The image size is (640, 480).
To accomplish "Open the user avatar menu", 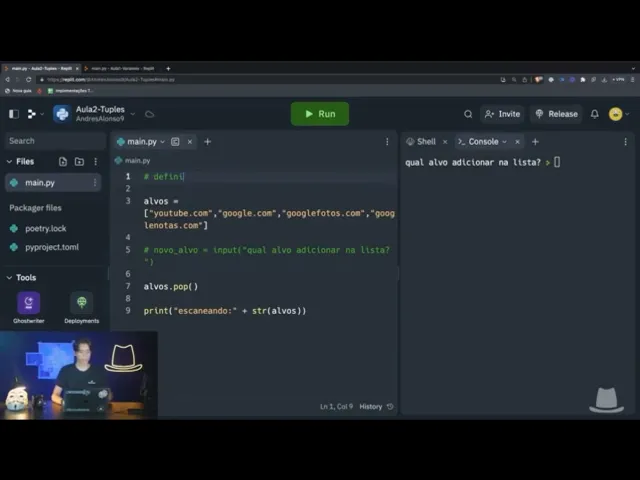I will tap(616, 114).
